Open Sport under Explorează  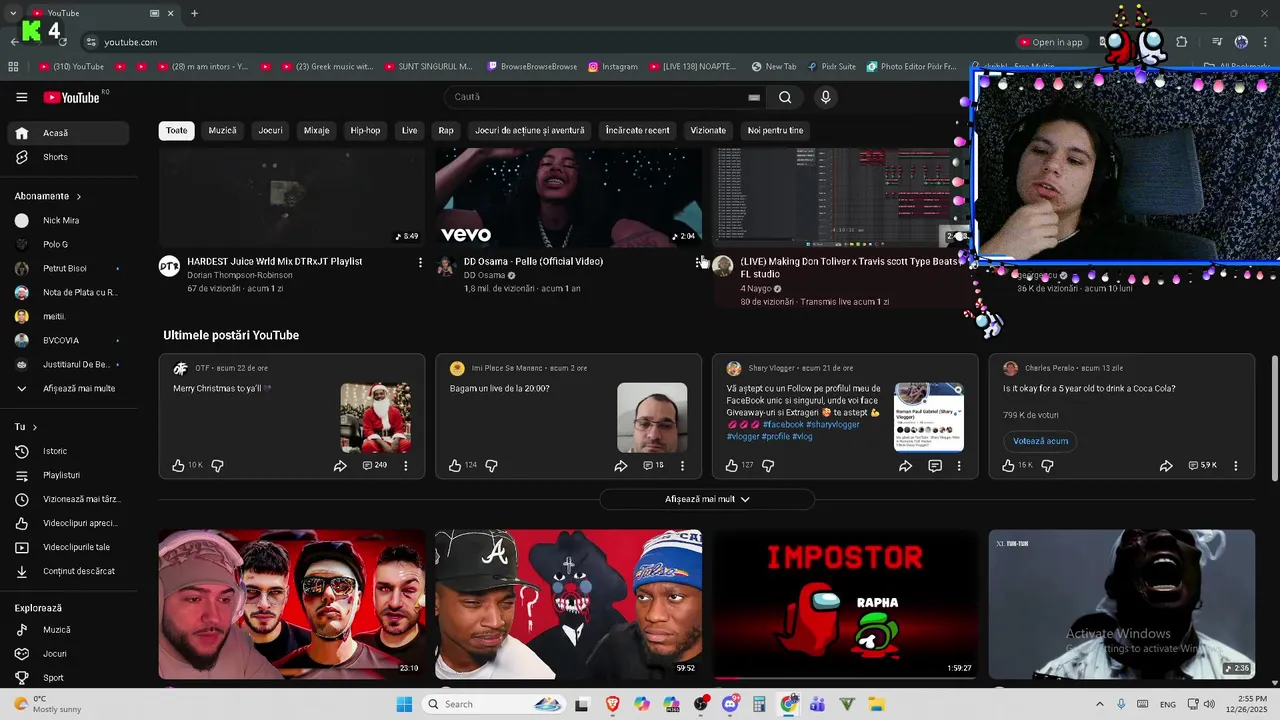point(68,678)
